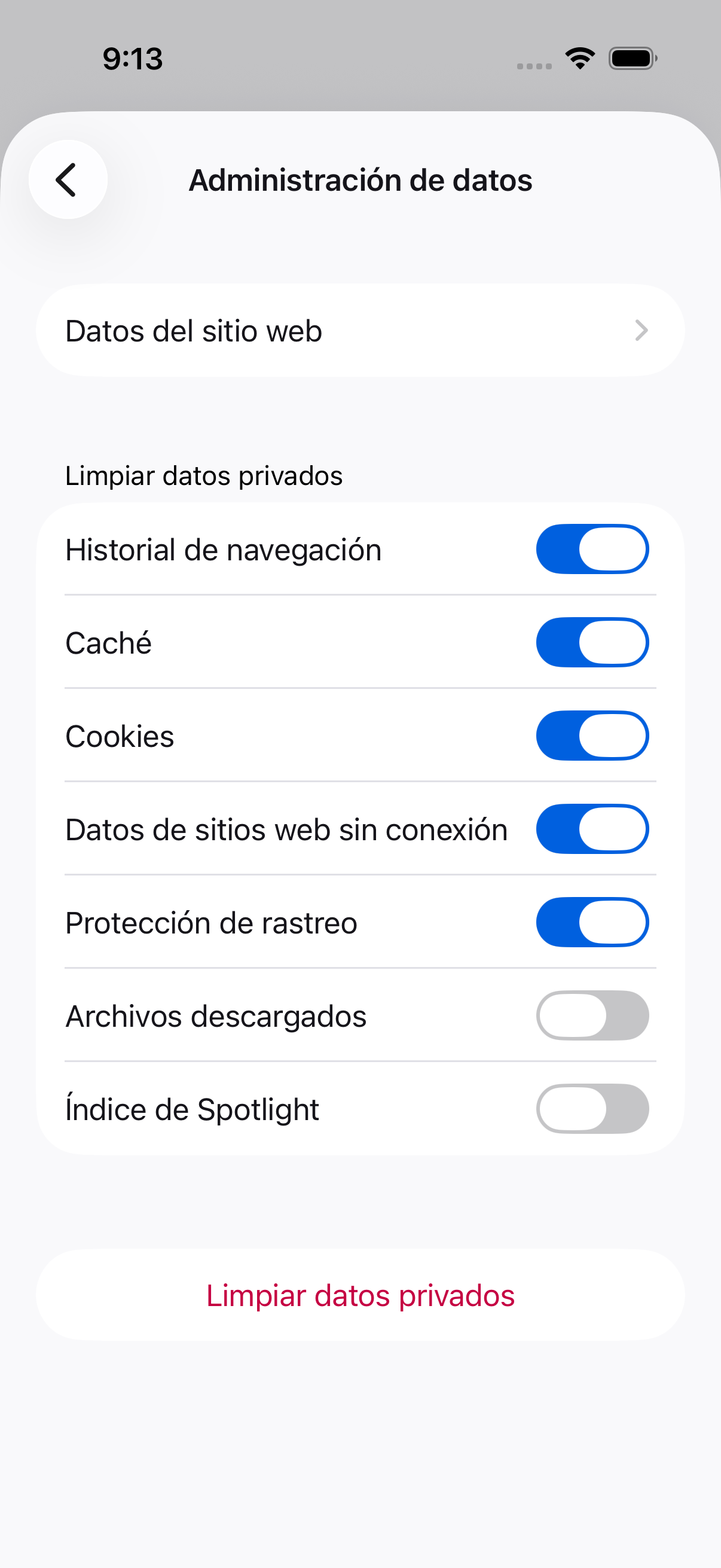Disable Historial de navegación toggle

click(x=592, y=549)
